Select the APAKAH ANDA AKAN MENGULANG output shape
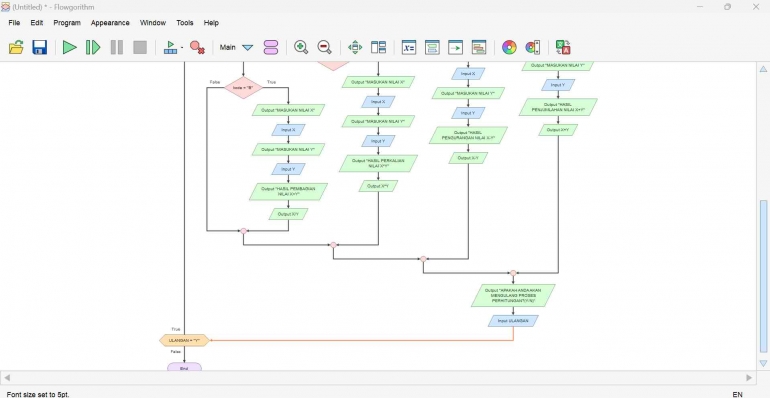This screenshot has height=398, width=770. 513,295
